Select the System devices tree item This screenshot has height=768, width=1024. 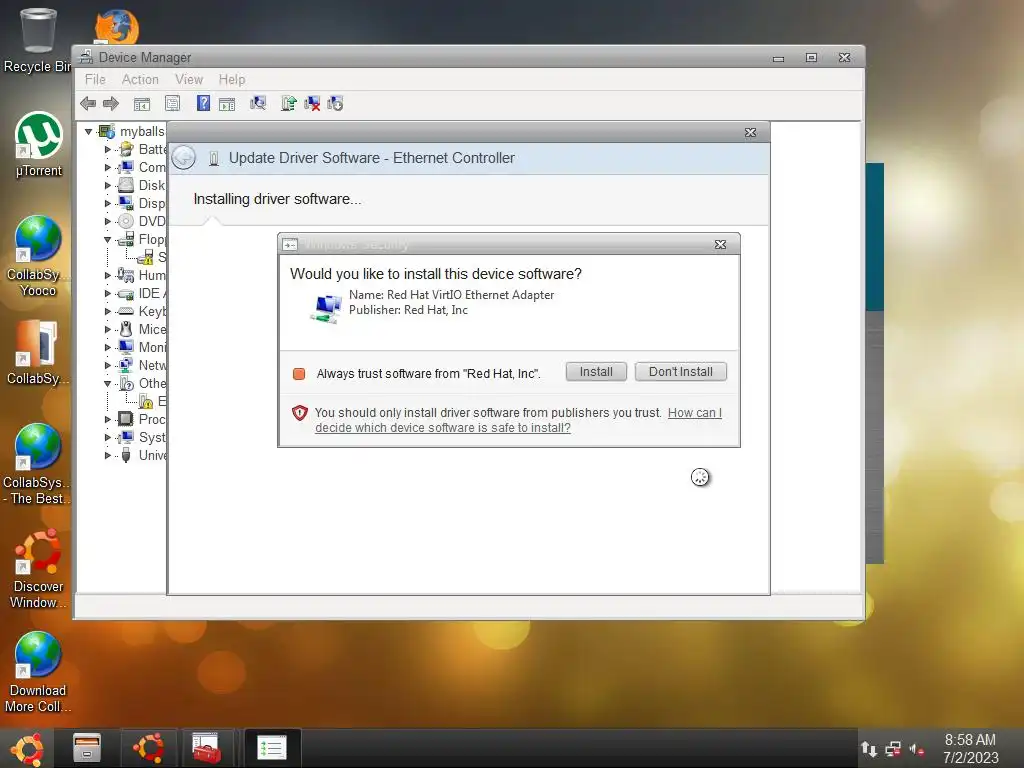[x=152, y=438]
